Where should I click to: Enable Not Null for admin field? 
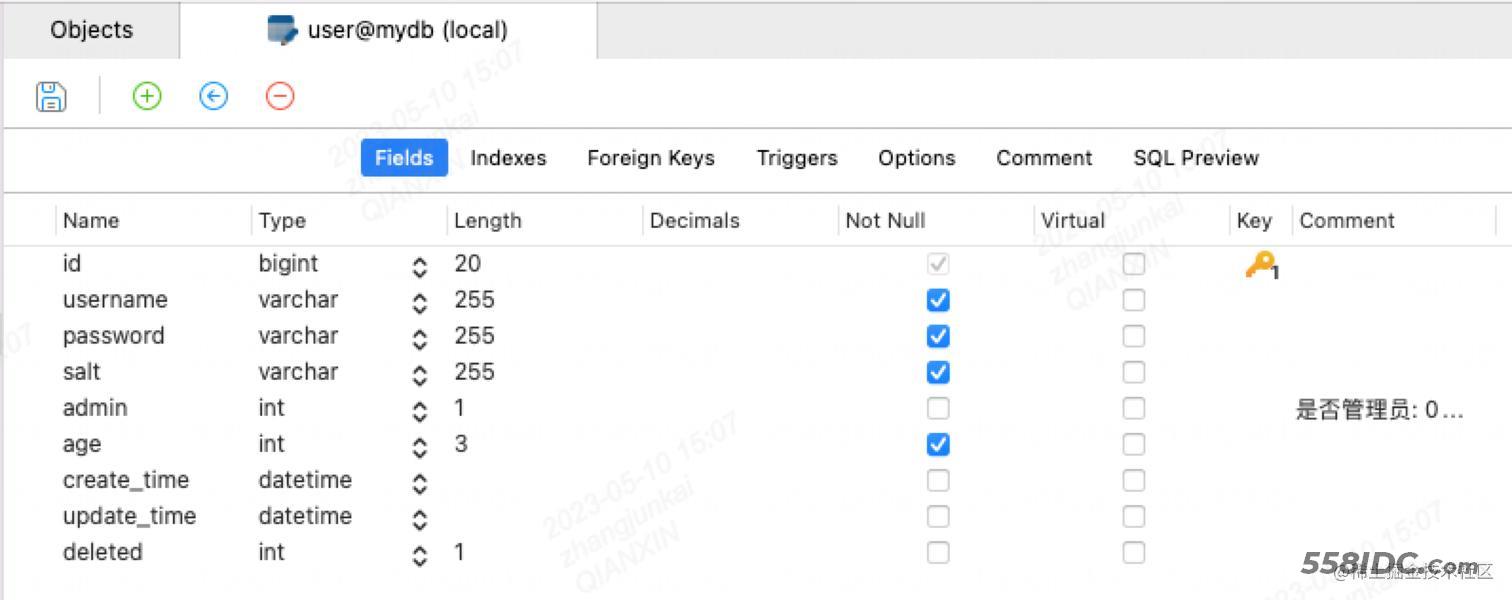pyautogui.click(x=938, y=408)
